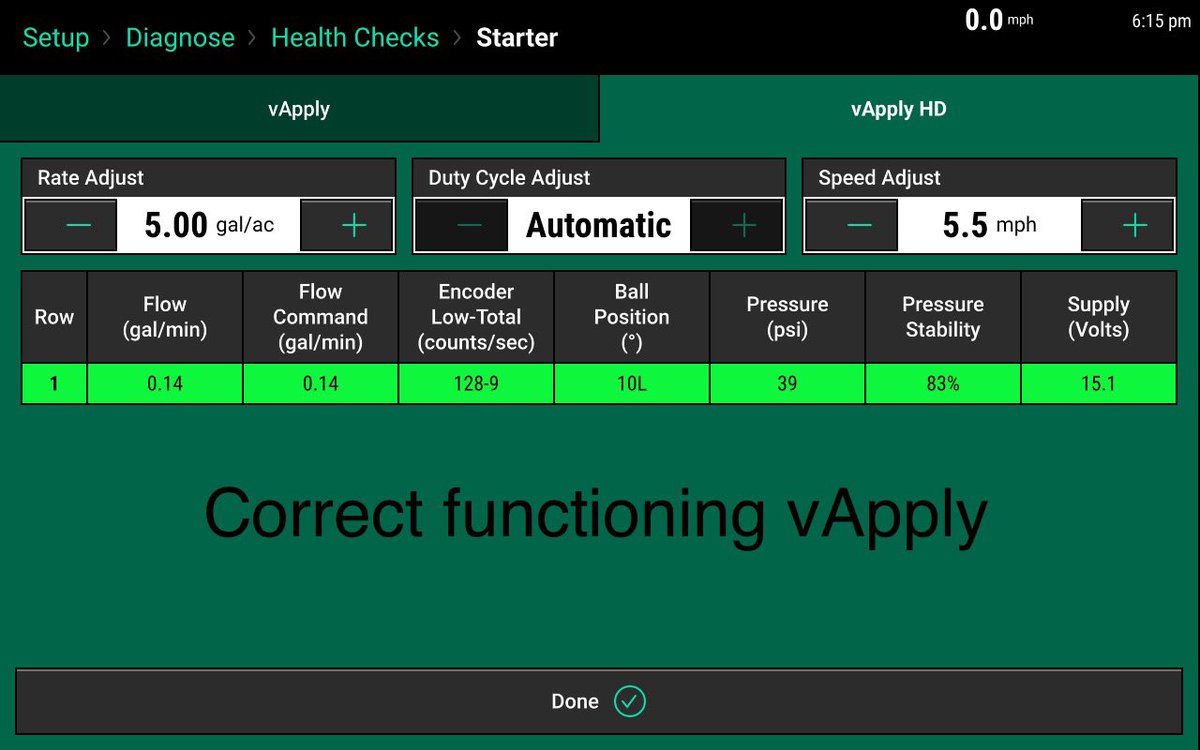Viewport: 1200px width, 750px height.
Task: Click the Flow Command column header
Action: [x=320, y=317]
